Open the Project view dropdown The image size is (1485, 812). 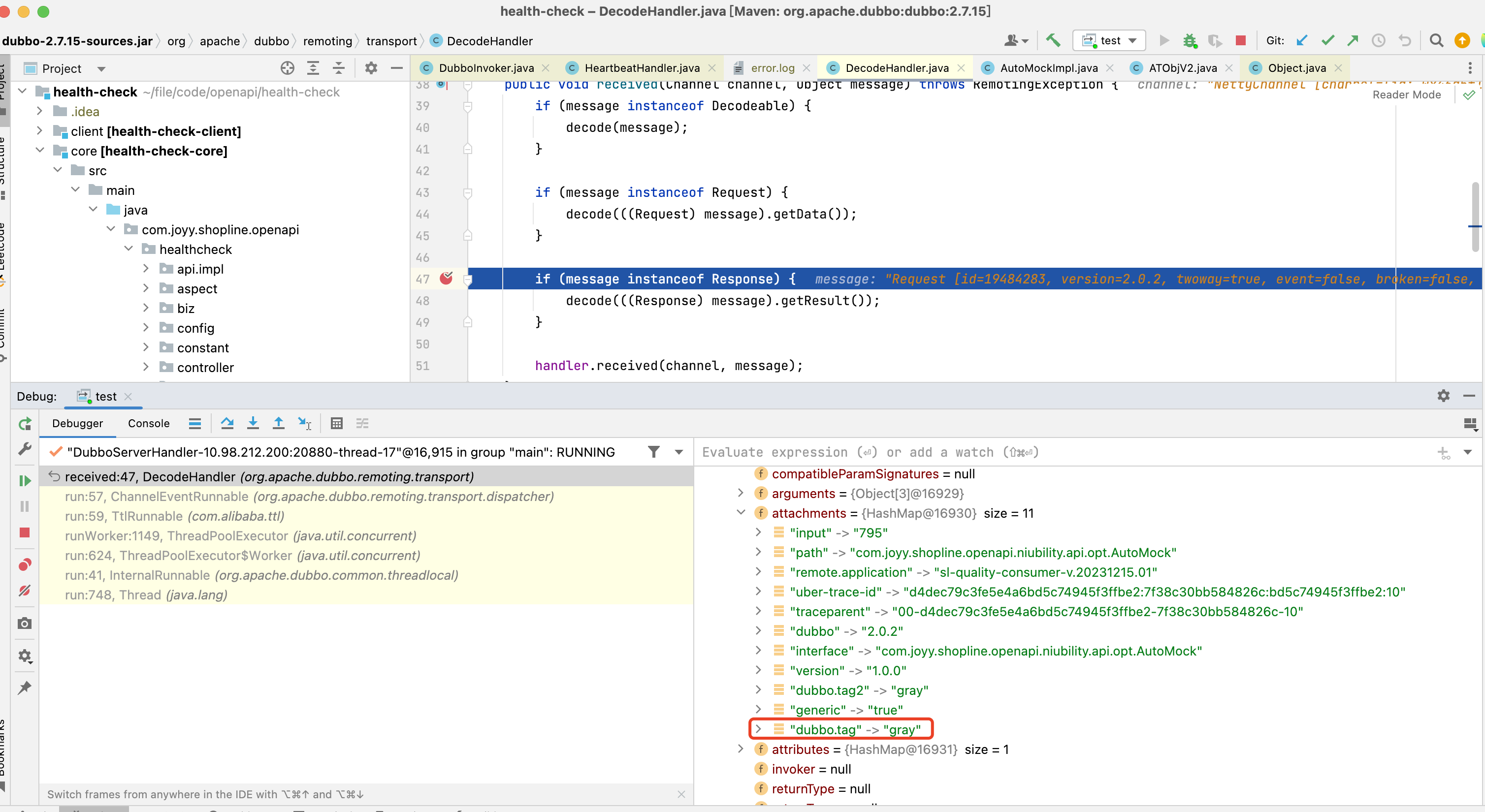click(x=101, y=68)
